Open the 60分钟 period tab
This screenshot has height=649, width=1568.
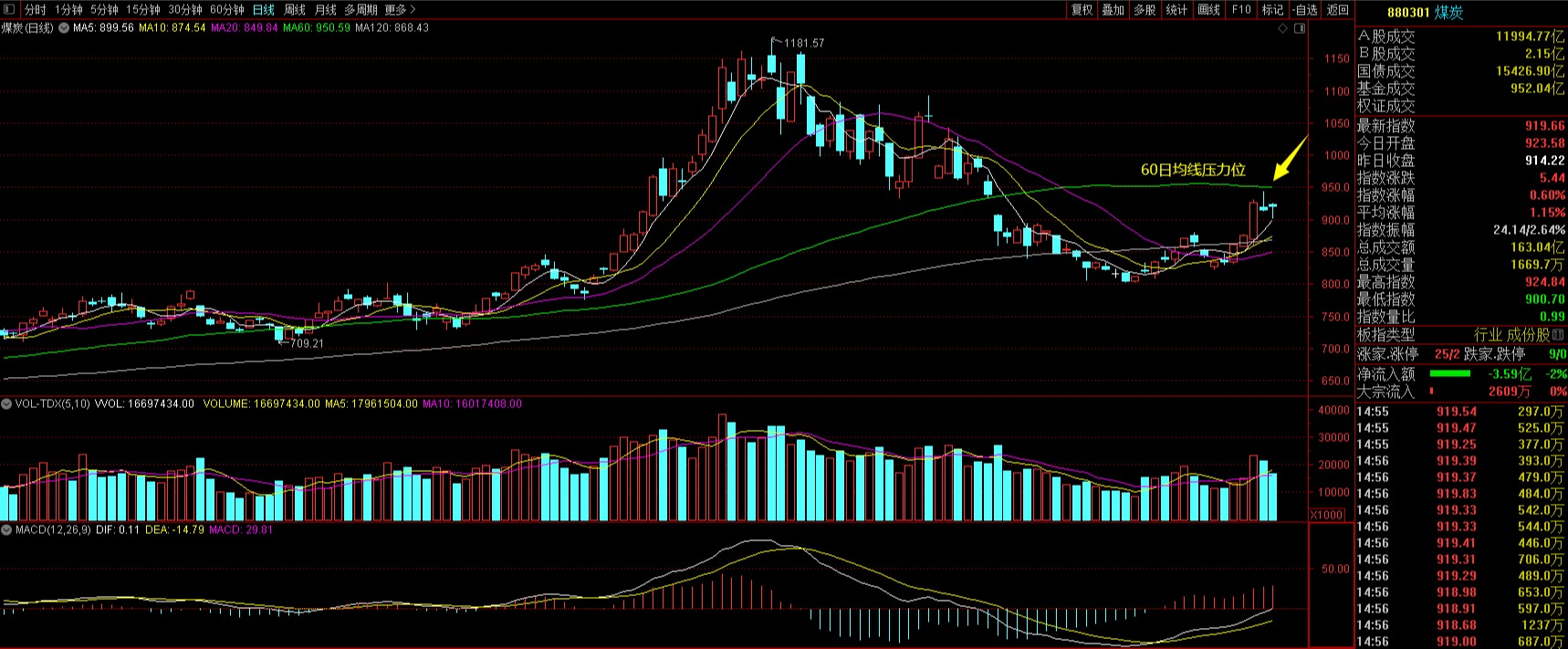click(227, 10)
